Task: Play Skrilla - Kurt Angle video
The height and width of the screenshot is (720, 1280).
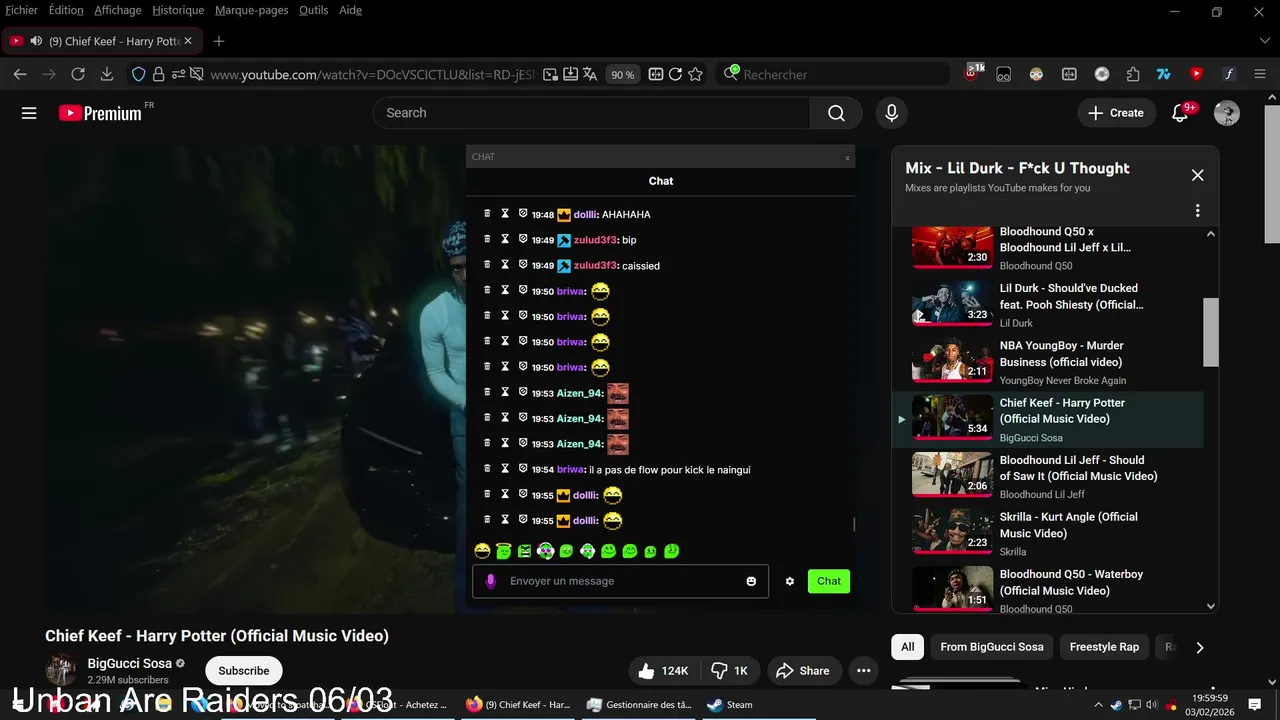Action: tap(952, 532)
